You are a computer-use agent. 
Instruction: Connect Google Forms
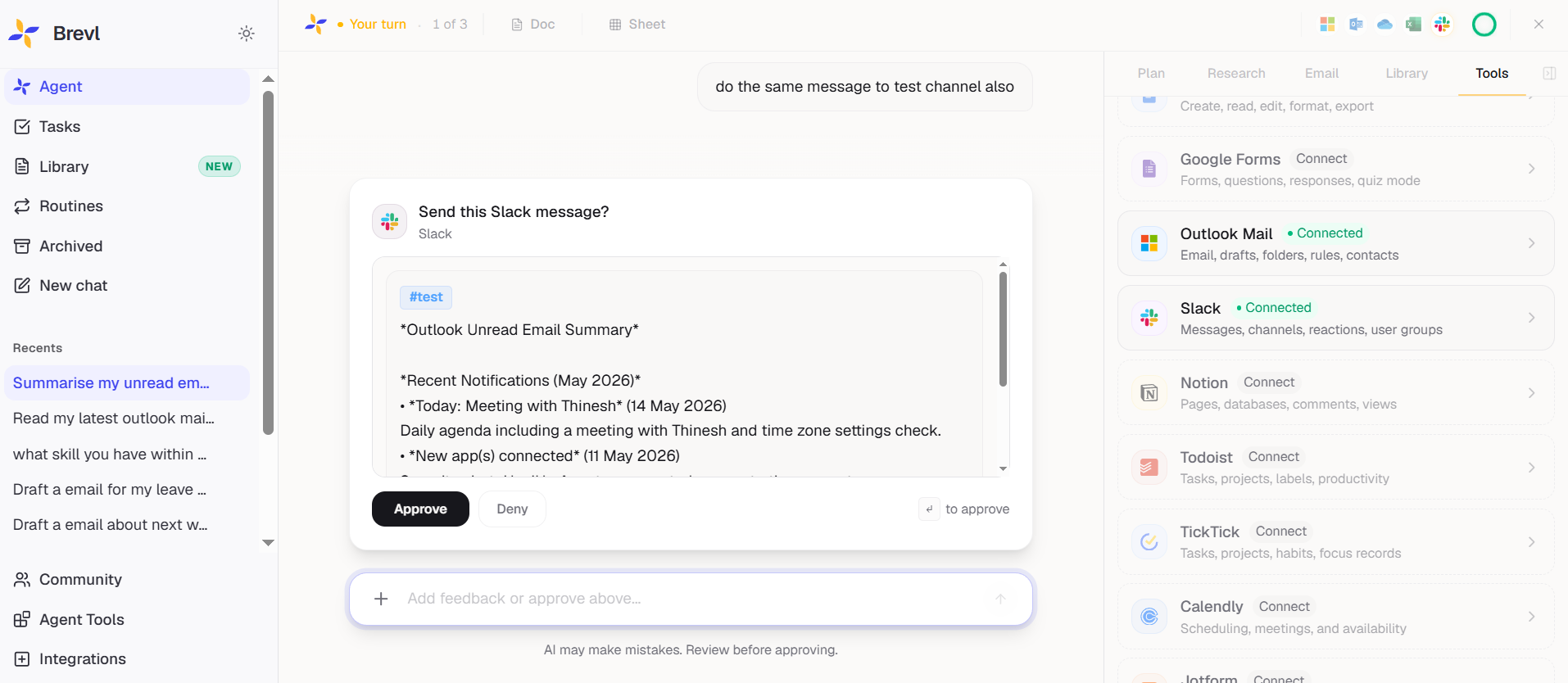pos(1321,159)
